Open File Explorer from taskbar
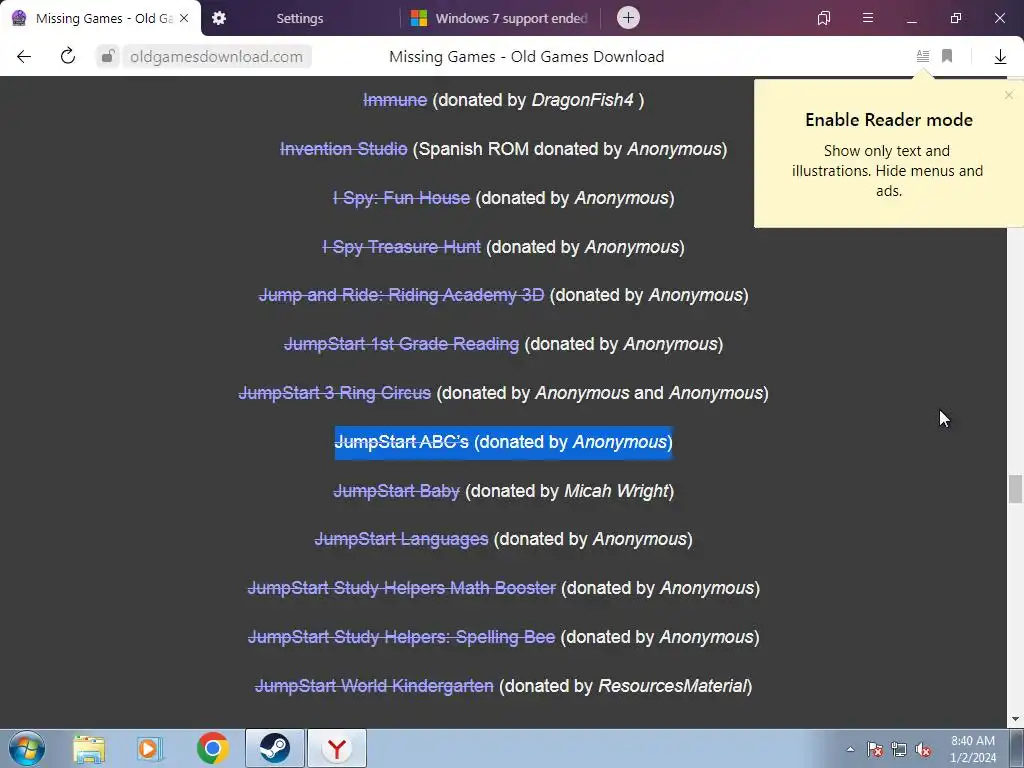Screen dimensions: 1024x768 (89, 748)
